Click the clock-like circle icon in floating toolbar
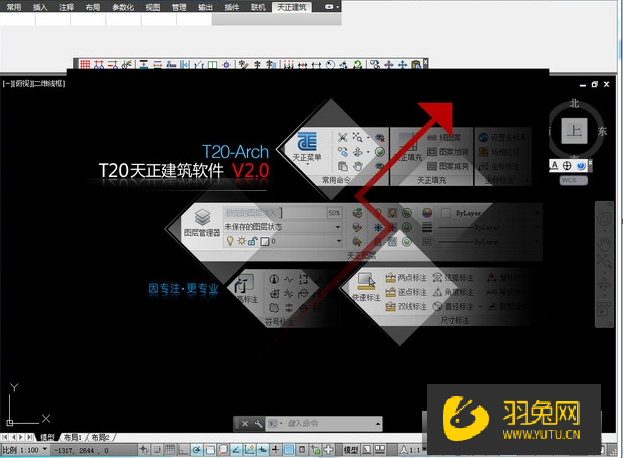Viewport: 623px width, 458px height. click(x=330, y=64)
